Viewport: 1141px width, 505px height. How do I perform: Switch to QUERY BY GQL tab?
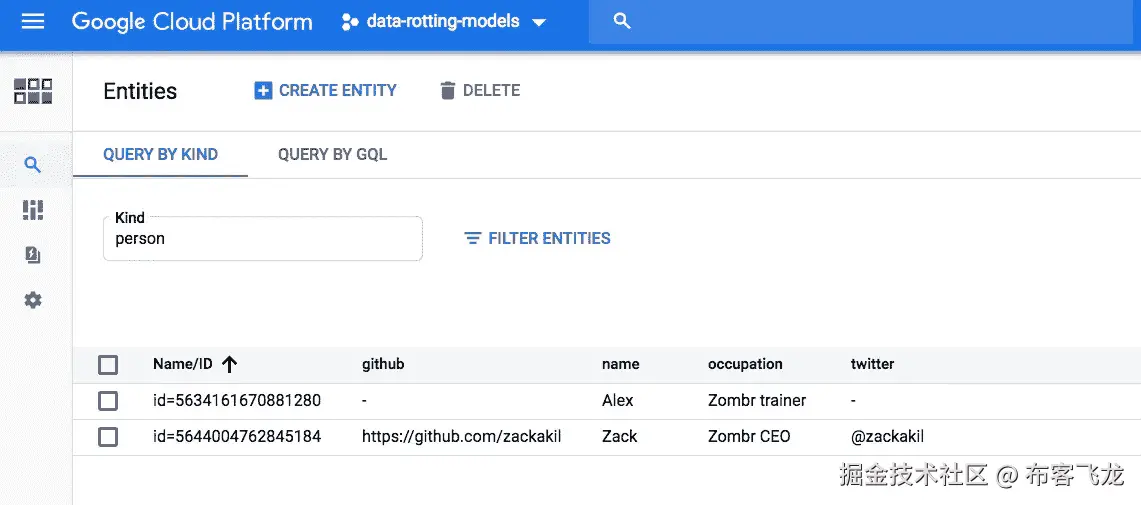(333, 154)
